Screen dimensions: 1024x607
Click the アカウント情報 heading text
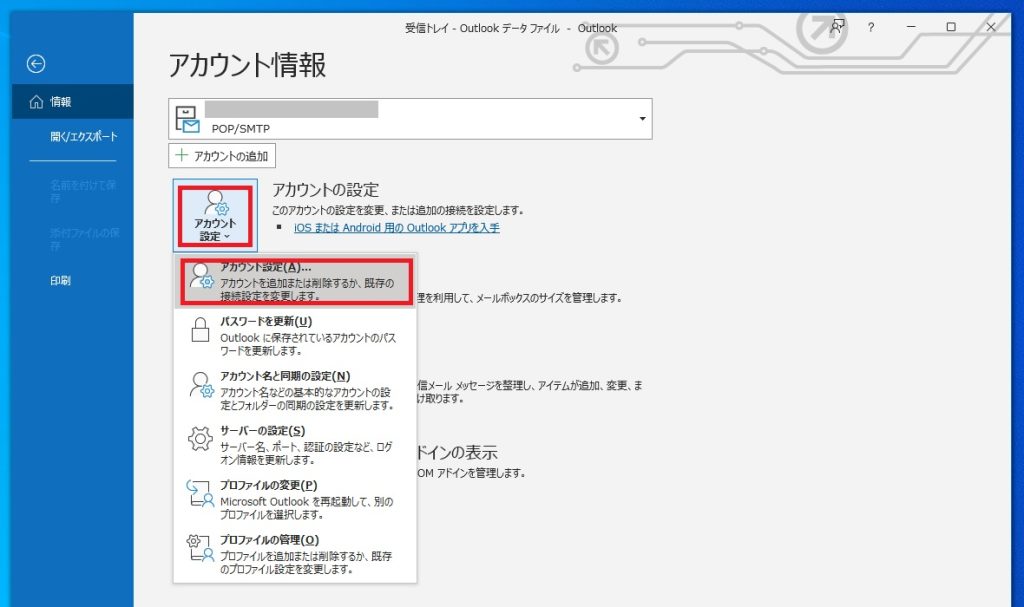(248, 65)
